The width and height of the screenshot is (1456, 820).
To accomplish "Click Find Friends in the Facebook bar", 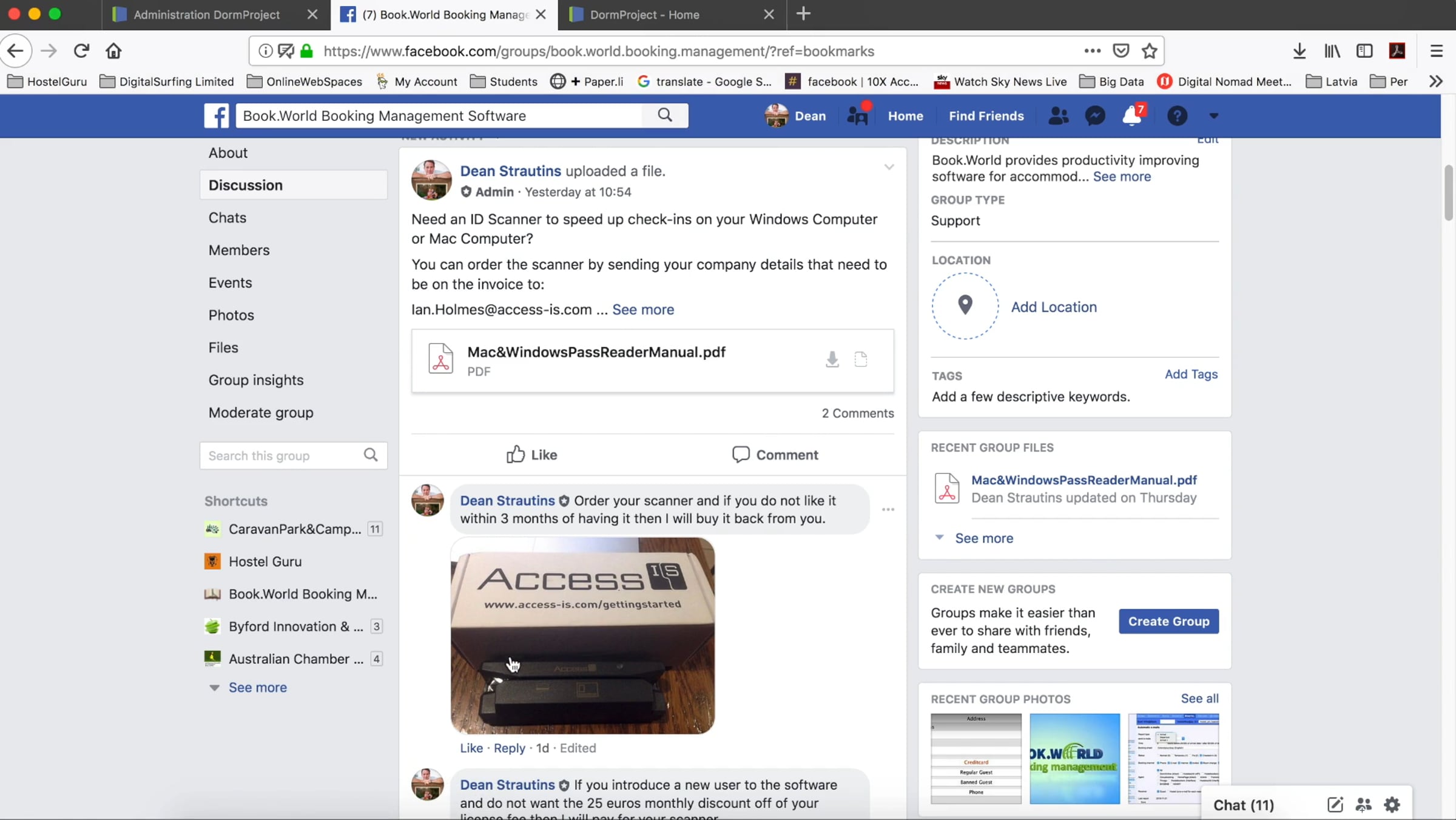I will pyautogui.click(x=986, y=115).
